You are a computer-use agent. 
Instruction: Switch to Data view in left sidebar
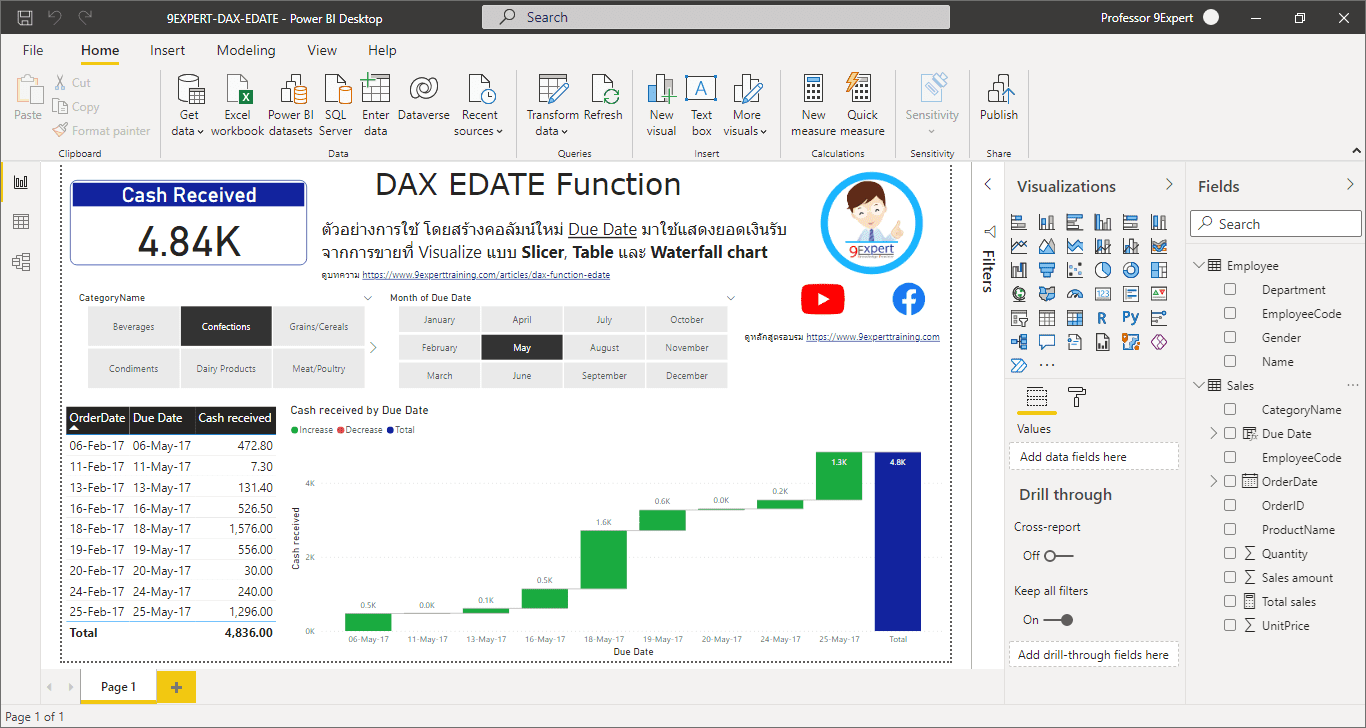22,221
